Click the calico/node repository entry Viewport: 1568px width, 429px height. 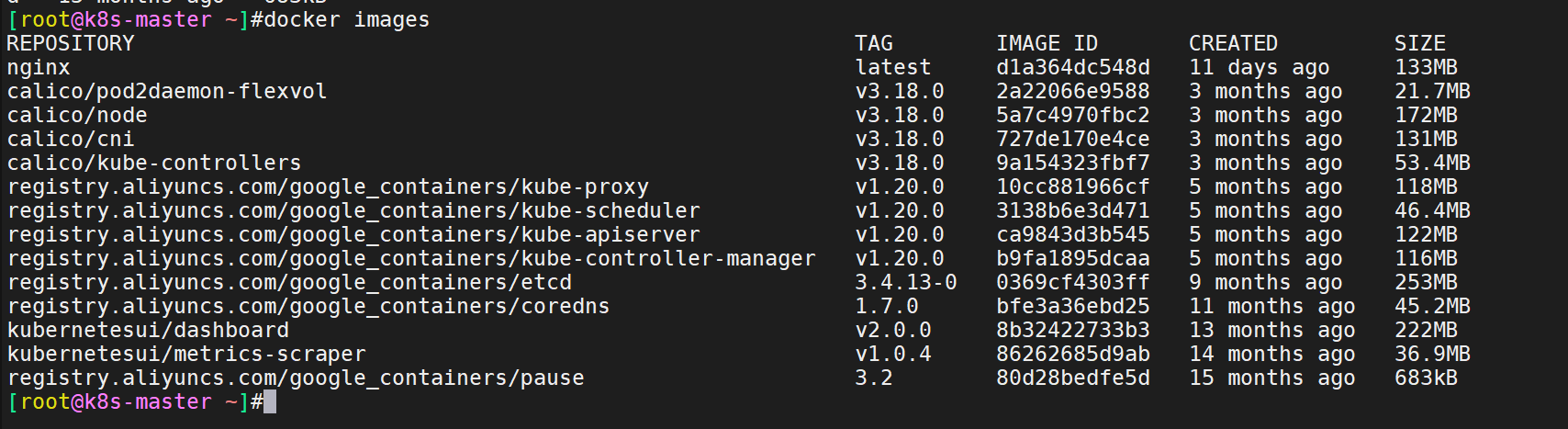point(77,116)
